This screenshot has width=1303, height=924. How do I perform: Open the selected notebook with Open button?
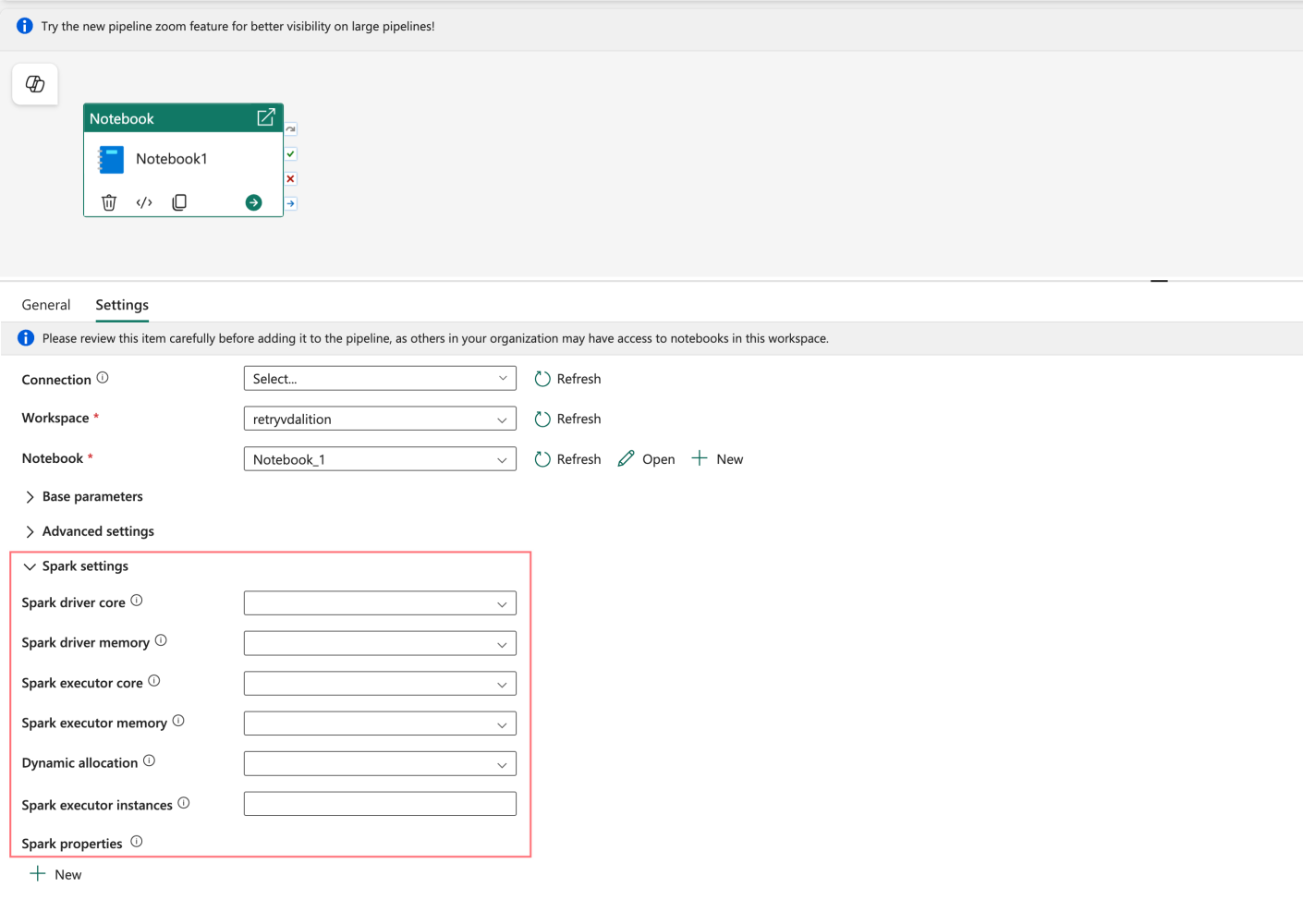pos(647,459)
